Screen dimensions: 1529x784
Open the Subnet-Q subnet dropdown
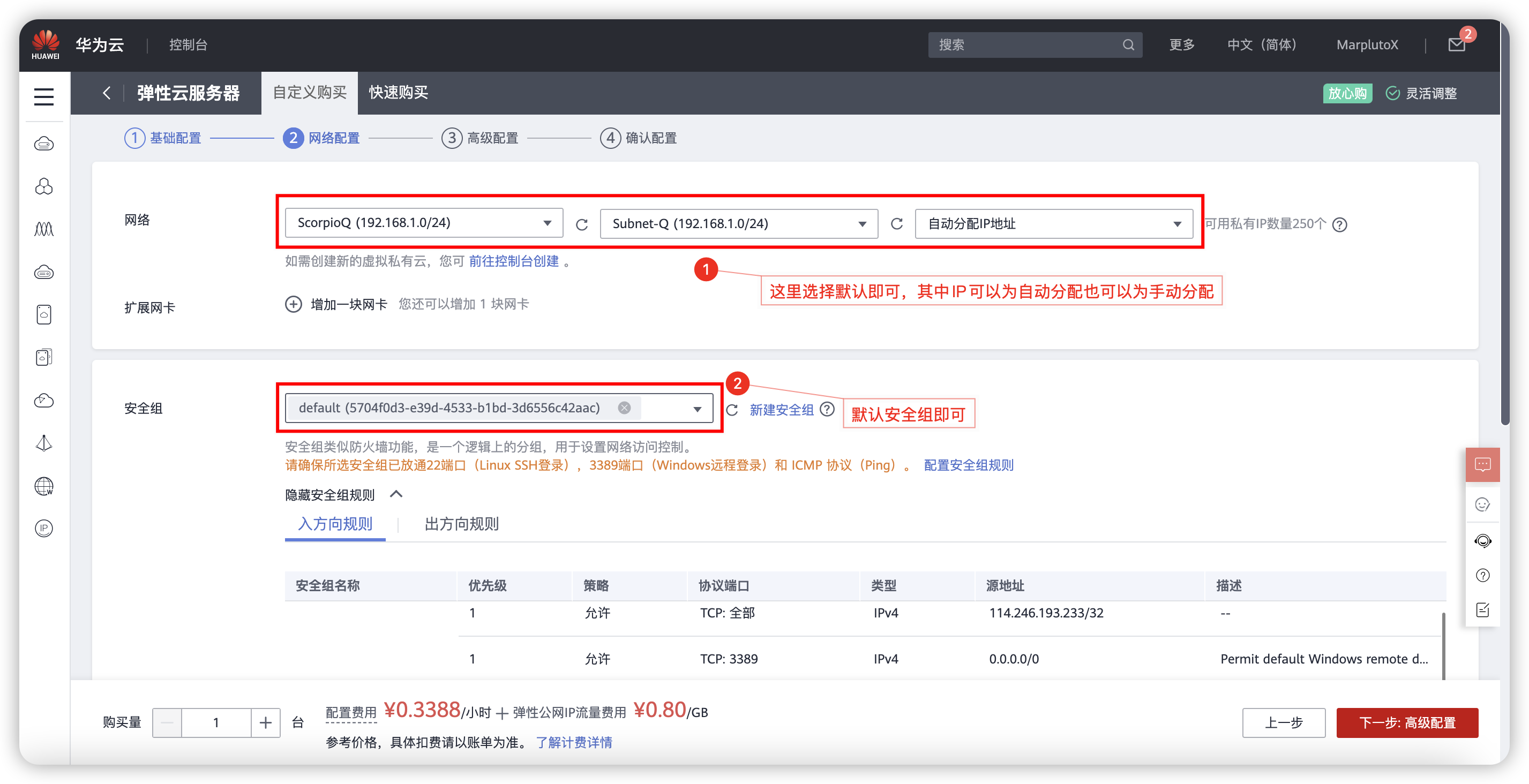pyautogui.click(x=738, y=224)
